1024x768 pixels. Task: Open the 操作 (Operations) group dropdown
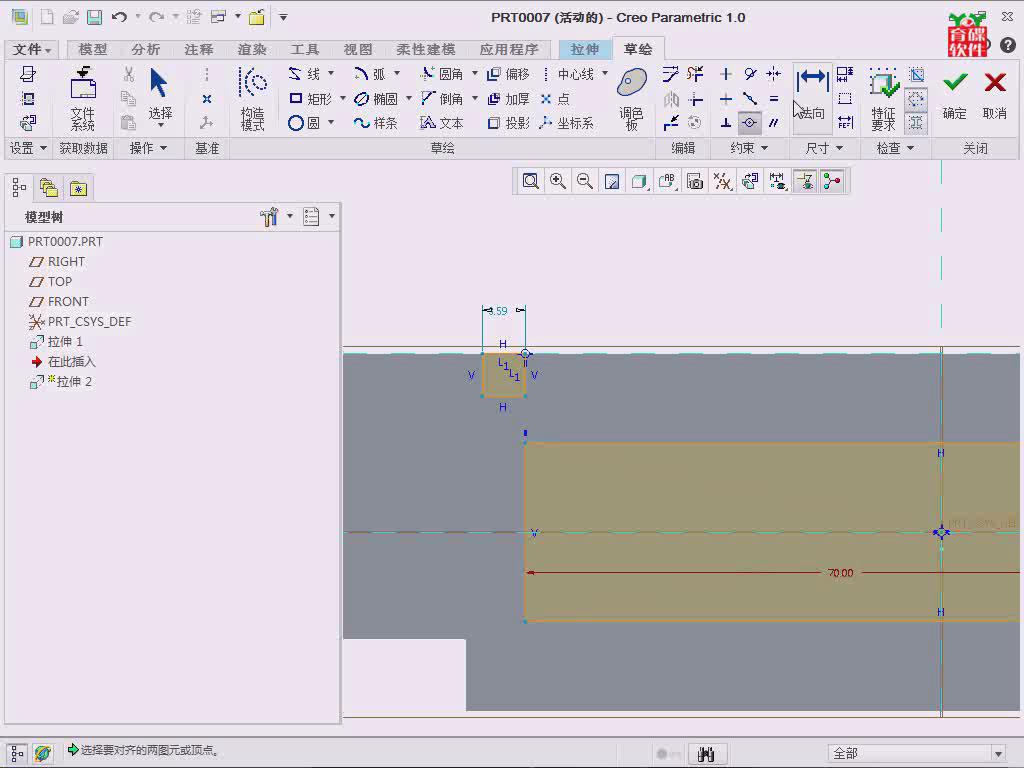click(x=148, y=148)
